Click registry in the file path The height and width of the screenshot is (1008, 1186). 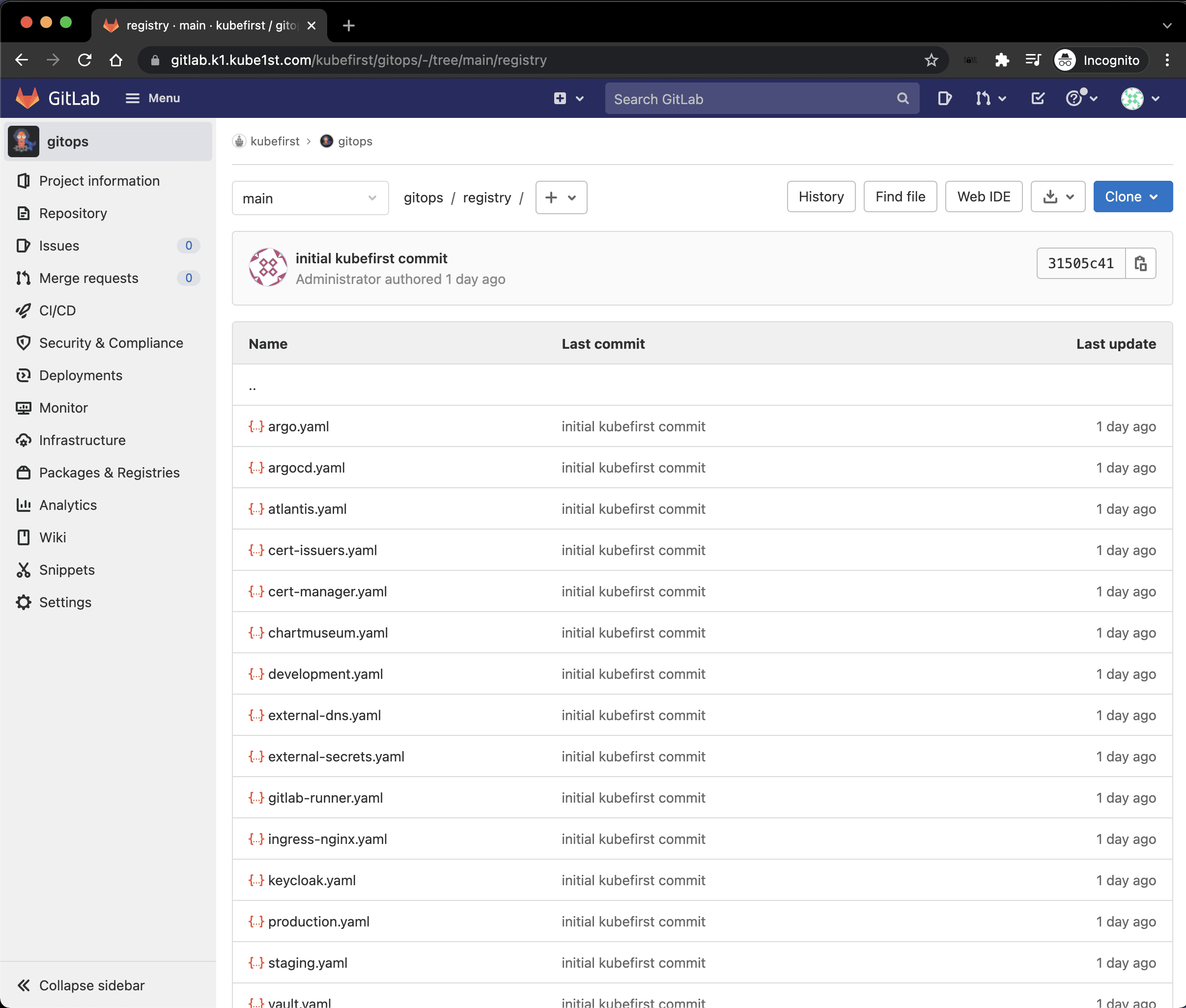[487, 197]
